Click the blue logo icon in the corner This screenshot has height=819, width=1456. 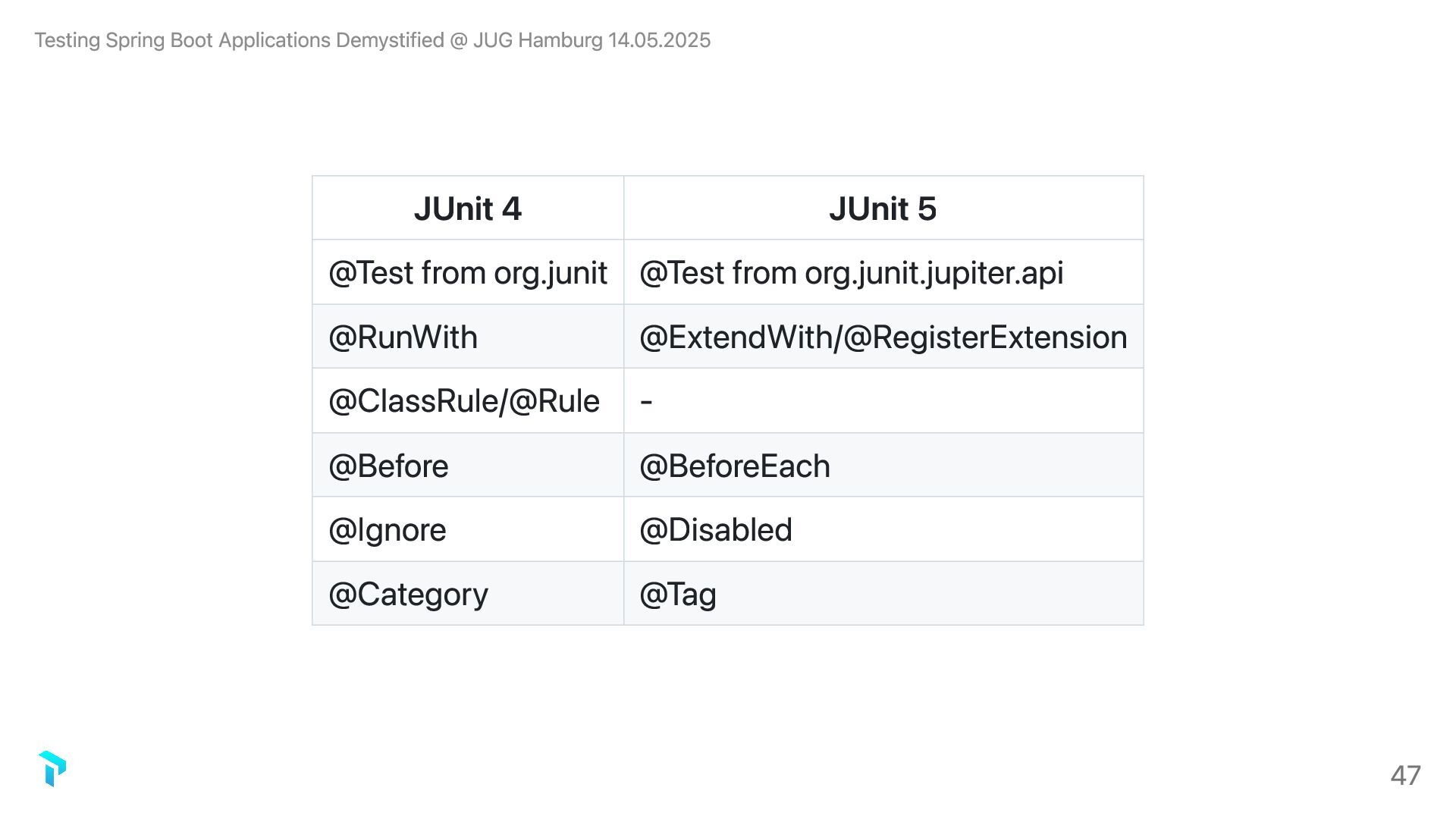pyautogui.click(x=52, y=769)
